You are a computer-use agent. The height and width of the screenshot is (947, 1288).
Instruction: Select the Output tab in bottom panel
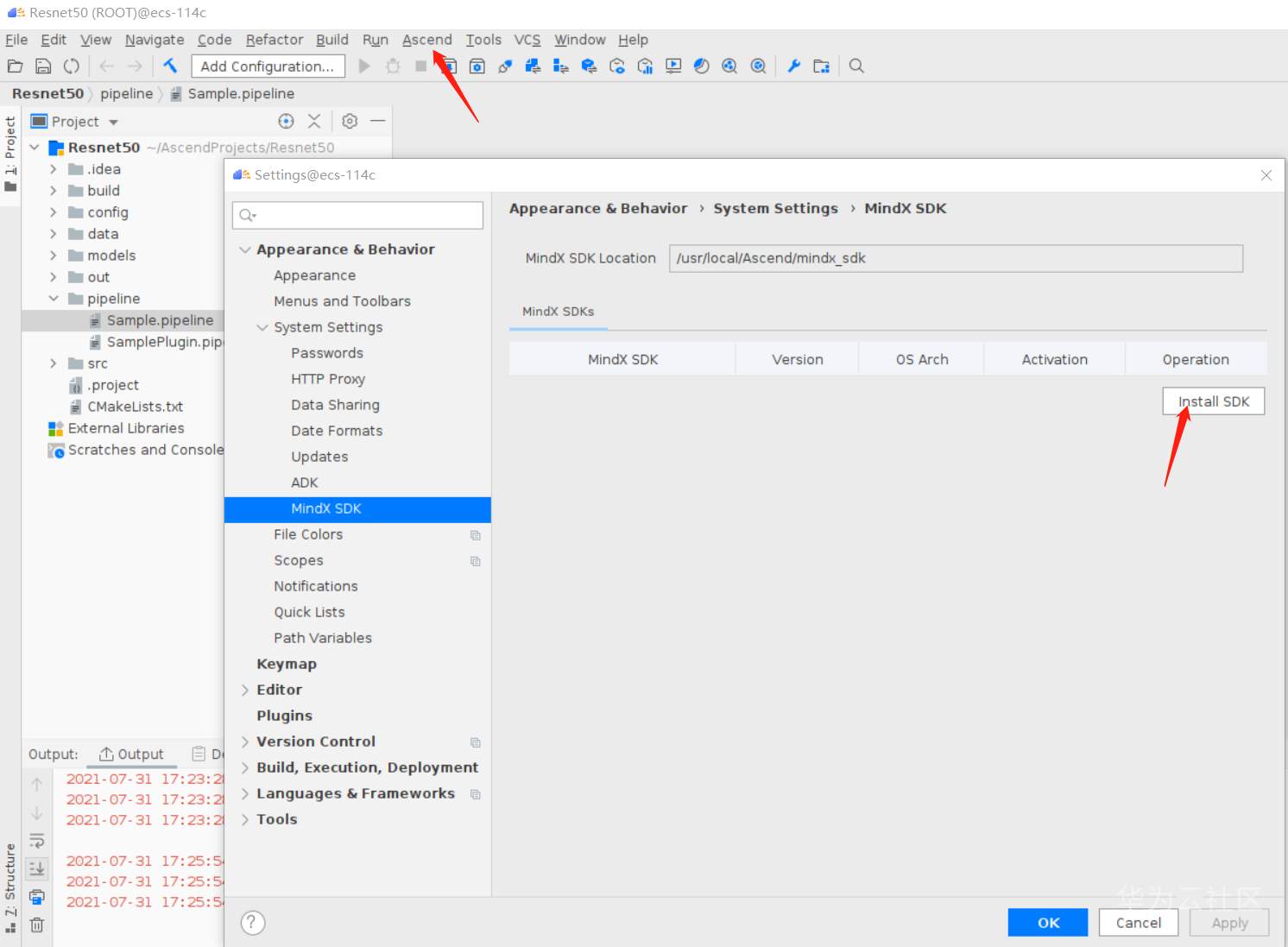(x=132, y=754)
